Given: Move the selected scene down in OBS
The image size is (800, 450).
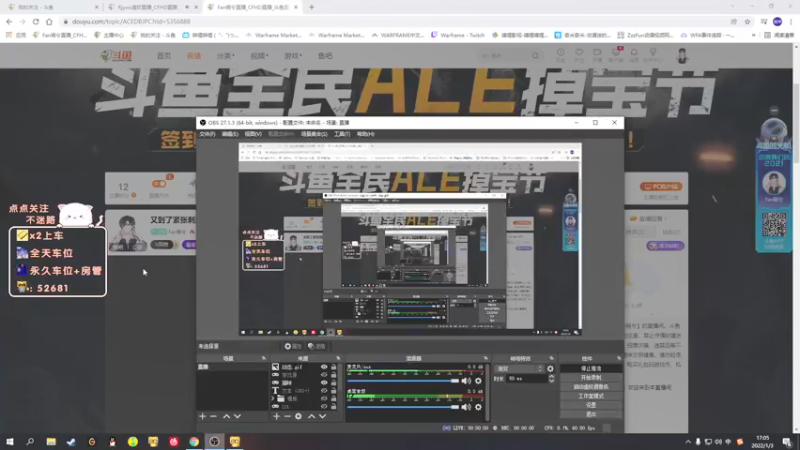Looking at the screenshot, I should click(x=237, y=416).
